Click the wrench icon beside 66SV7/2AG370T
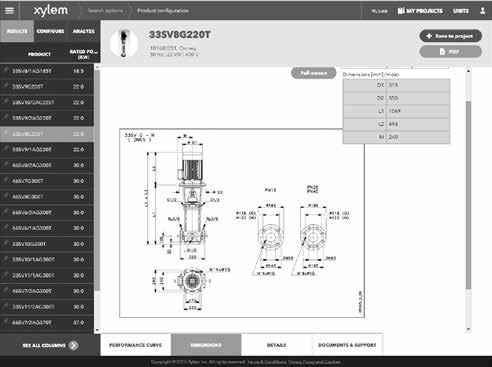 point(6,322)
